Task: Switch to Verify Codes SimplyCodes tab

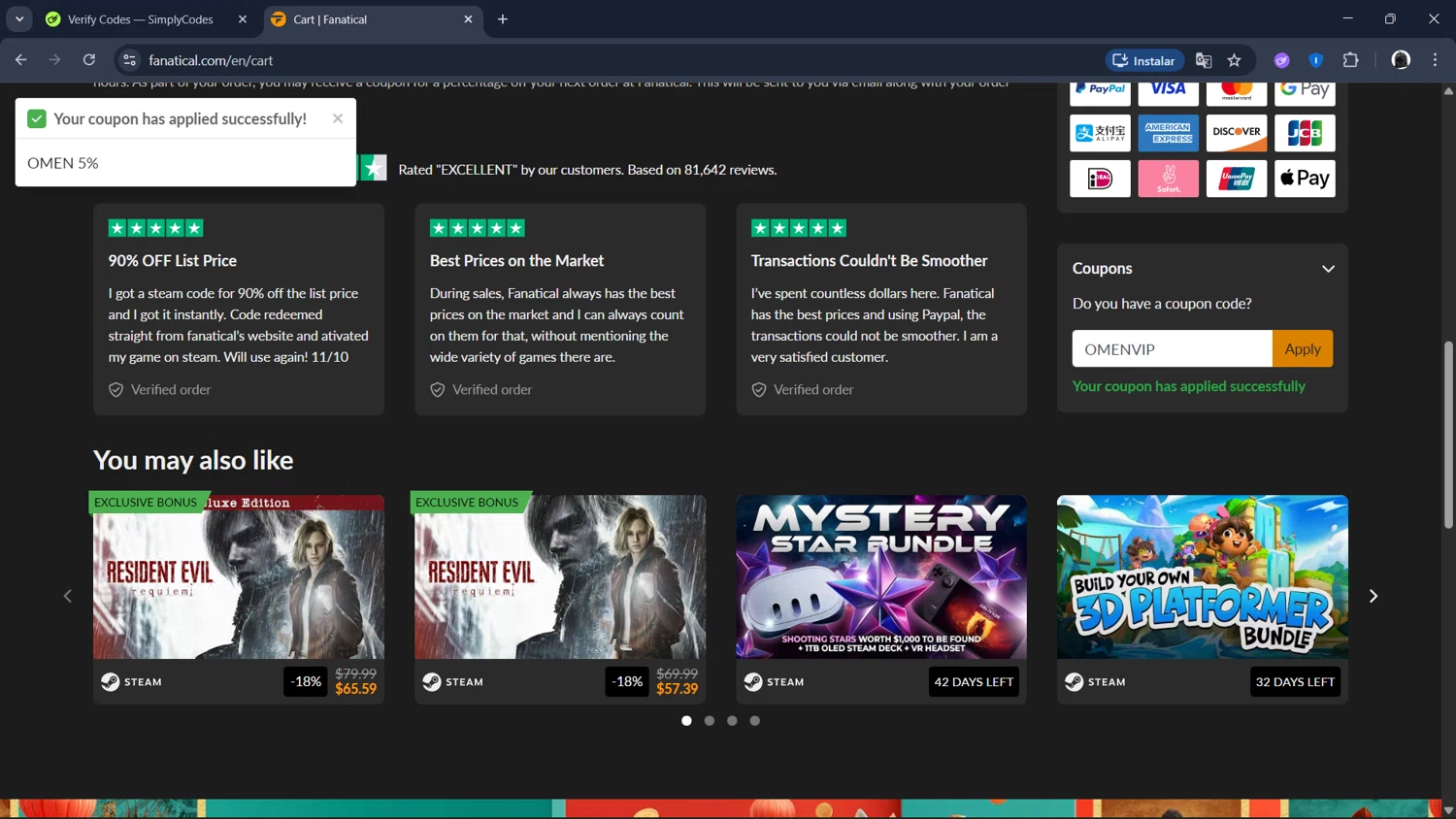Action: coord(140,19)
